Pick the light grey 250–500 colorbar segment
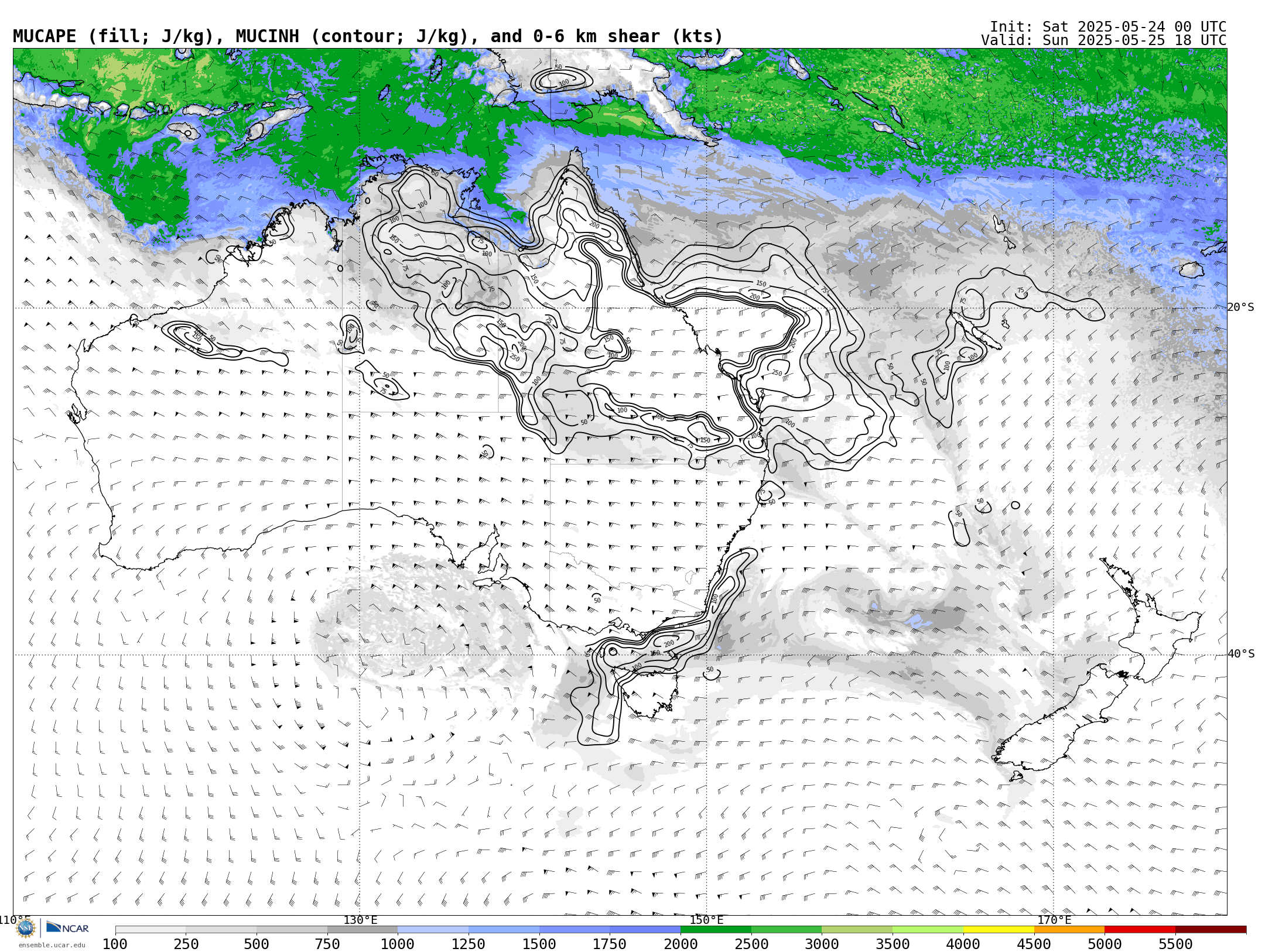Viewport: 1265px width, 952px height. [x=221, y=930]
